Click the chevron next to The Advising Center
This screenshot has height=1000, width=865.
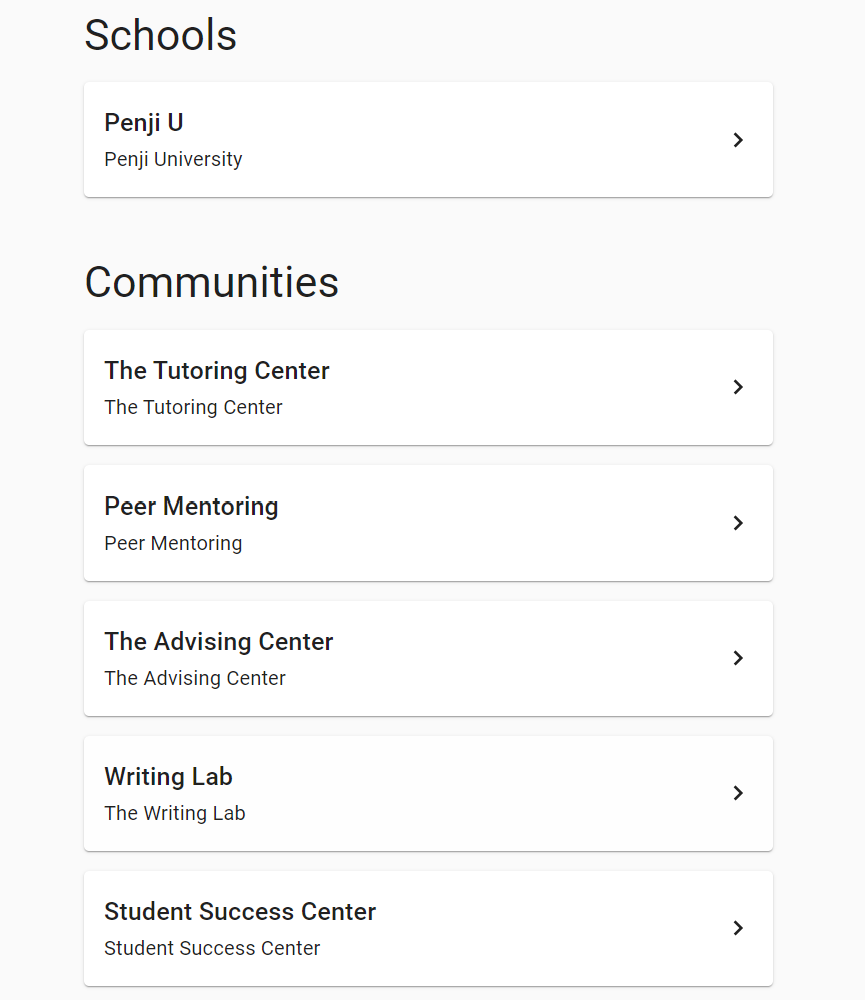coord(738,658)
